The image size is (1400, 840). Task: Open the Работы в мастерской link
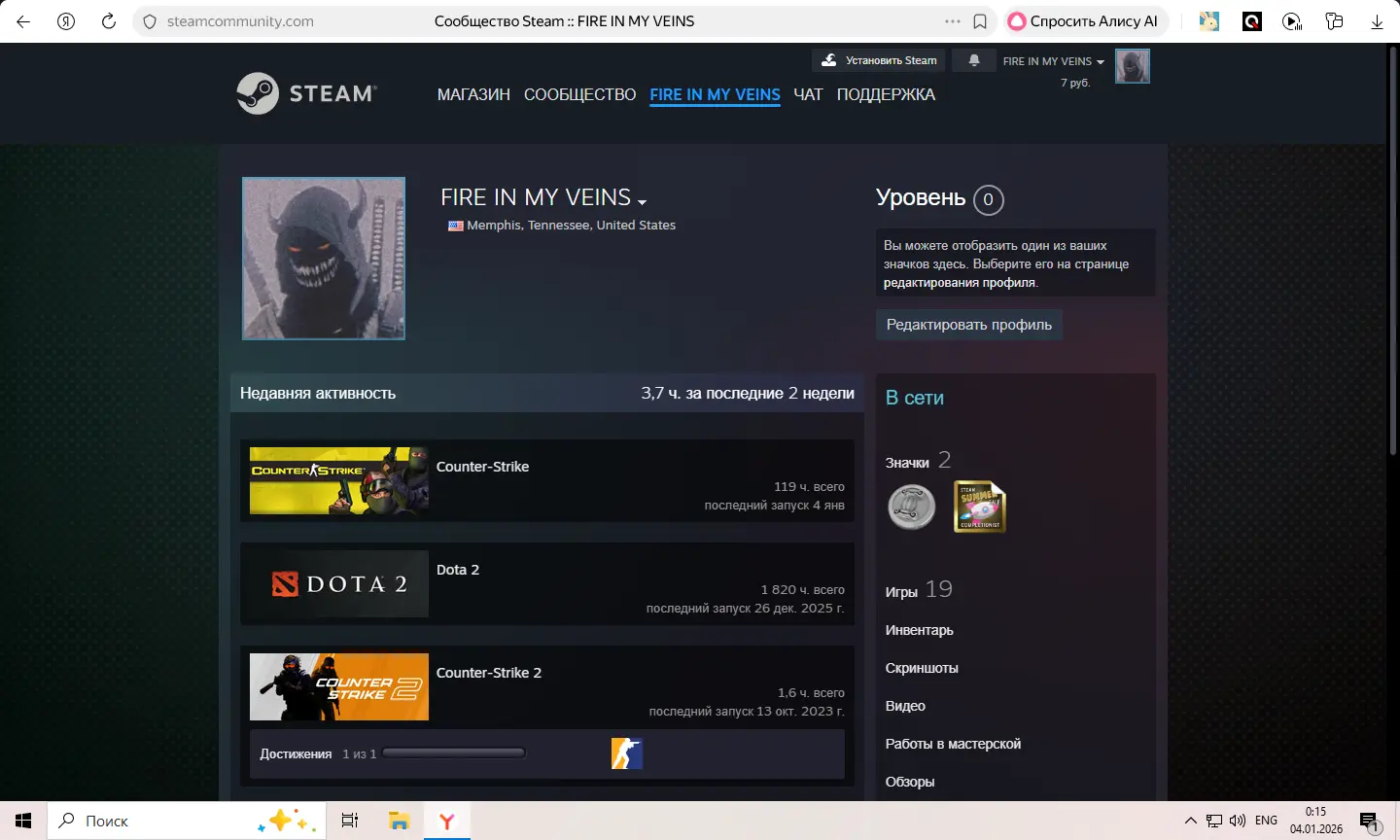[953, 744]
